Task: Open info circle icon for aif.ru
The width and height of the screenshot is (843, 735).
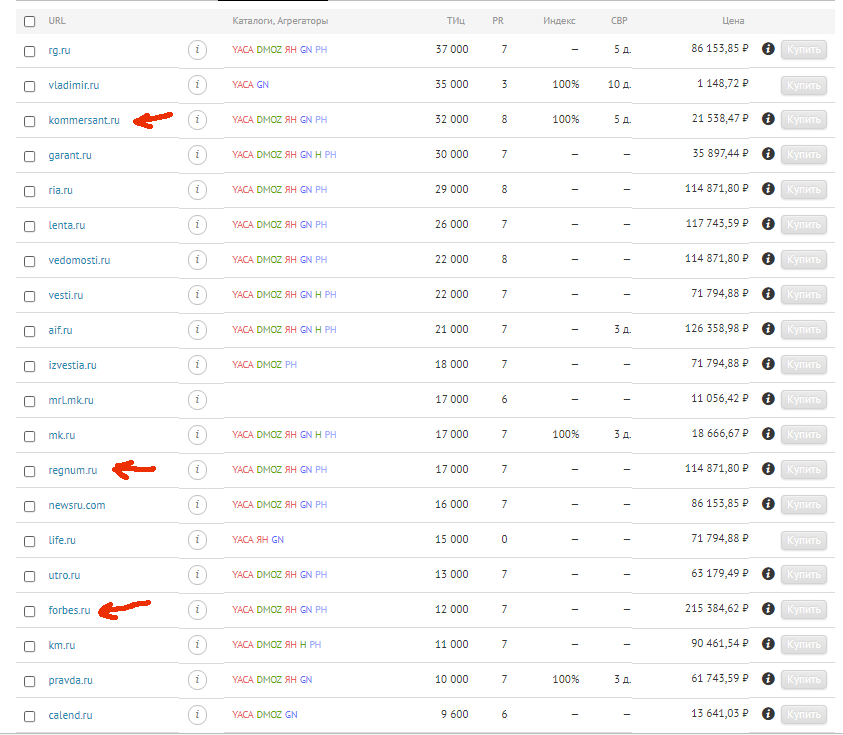Action: [x=197, y=330]
